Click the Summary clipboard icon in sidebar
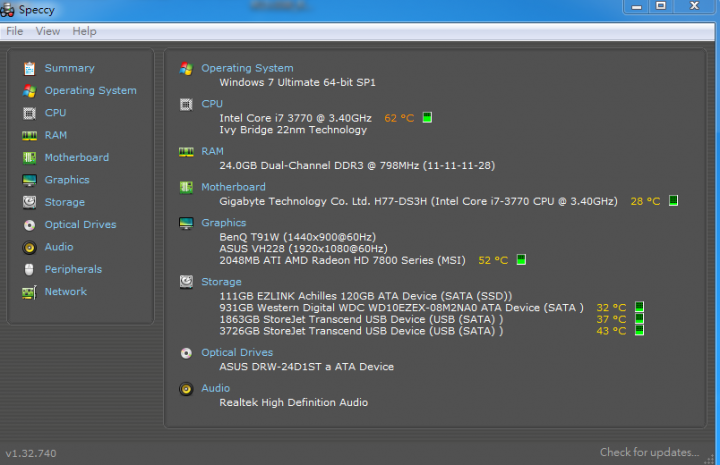 pyautogui.click(x=29, y=68)
